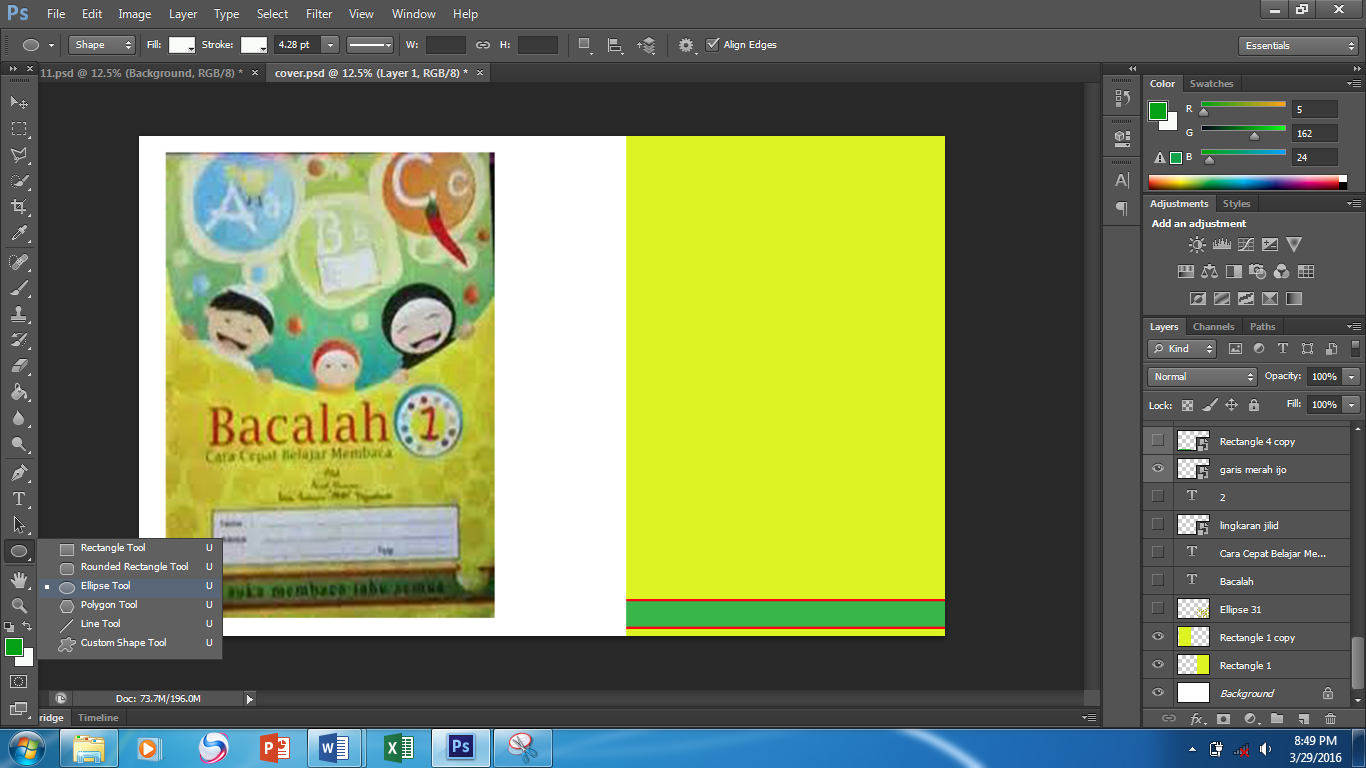1366x768 pixels.
Task: Open the Filter menu
Action: (319, 14)
